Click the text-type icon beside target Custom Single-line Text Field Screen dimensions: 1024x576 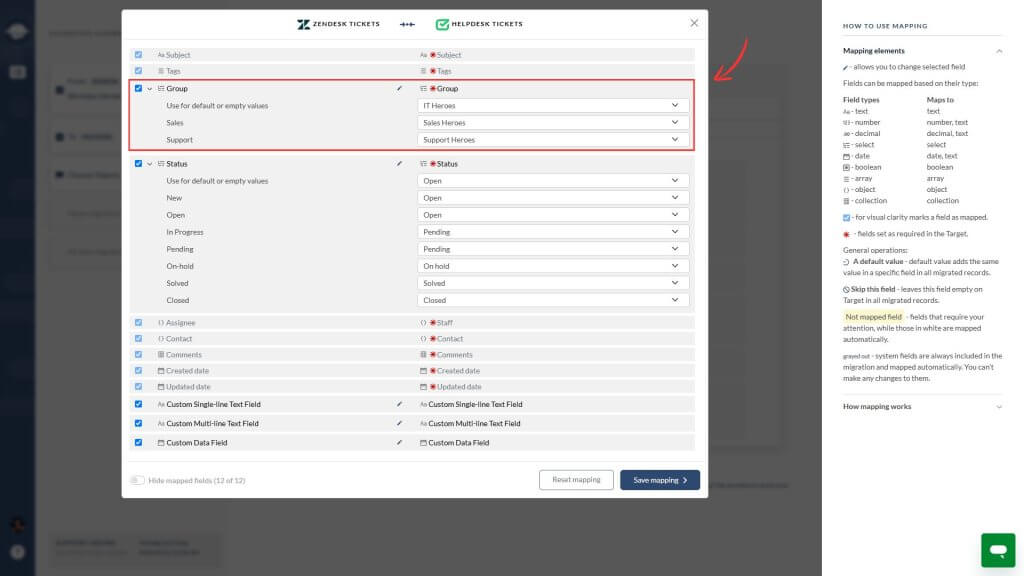point(423,404)
